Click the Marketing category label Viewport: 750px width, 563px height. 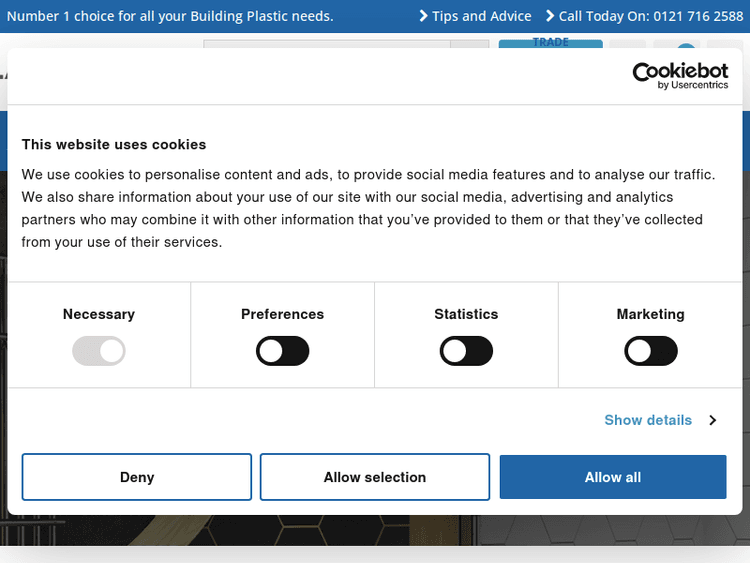tap(650, 314)
